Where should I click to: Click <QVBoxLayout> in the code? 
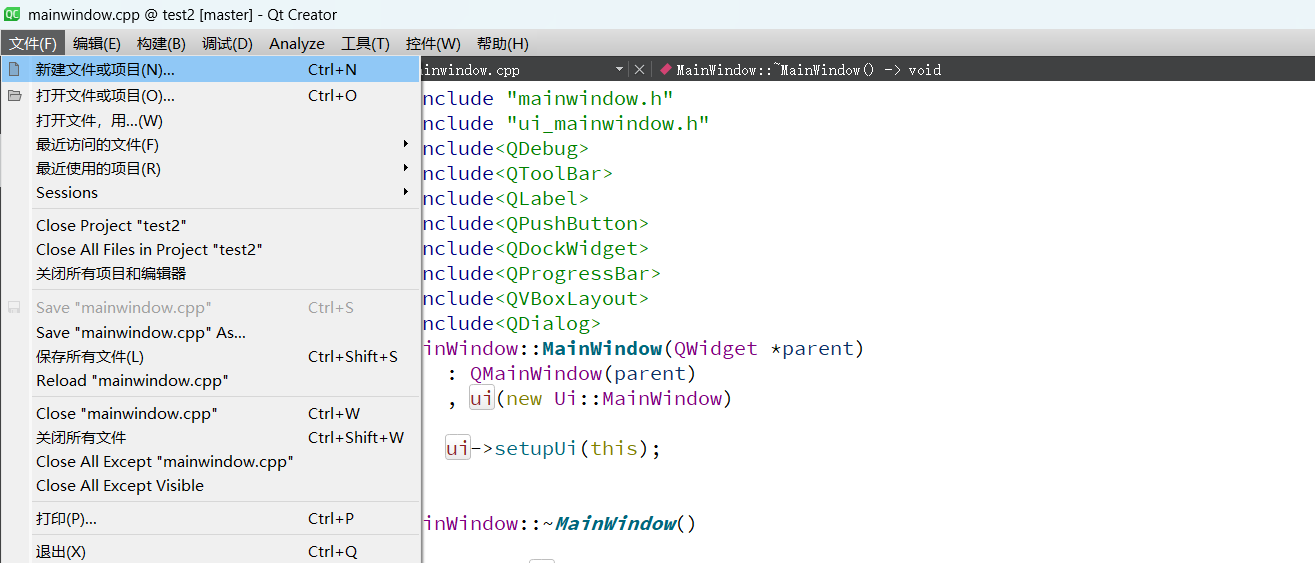coord(572,298)
